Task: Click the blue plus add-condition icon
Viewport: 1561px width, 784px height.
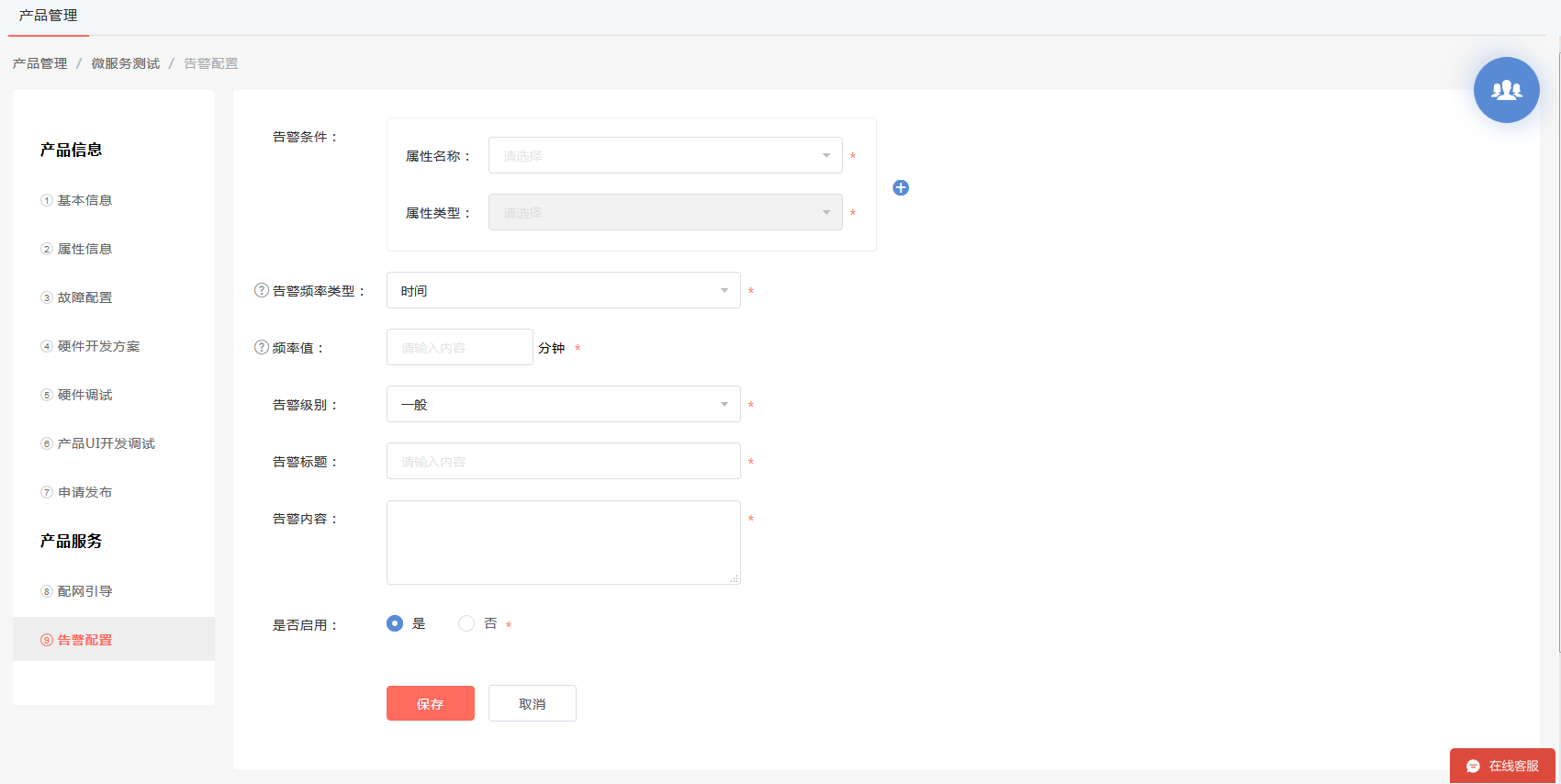Action: click(x=901, y=187)
